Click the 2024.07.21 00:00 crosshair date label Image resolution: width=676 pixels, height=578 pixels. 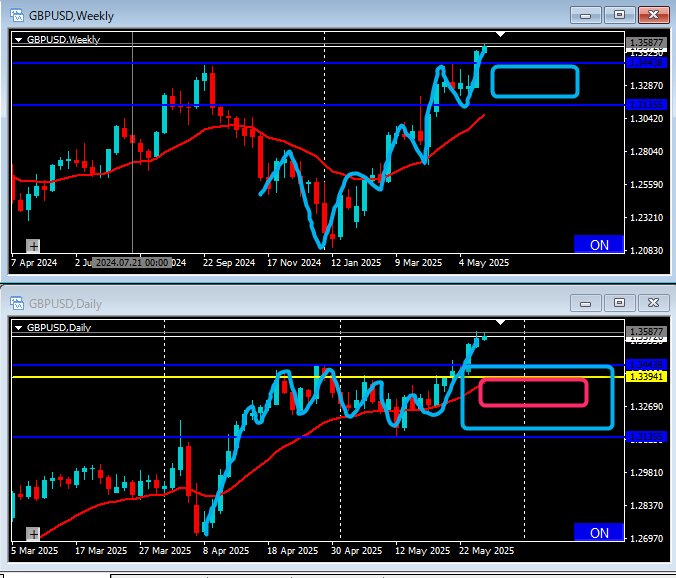132,262
